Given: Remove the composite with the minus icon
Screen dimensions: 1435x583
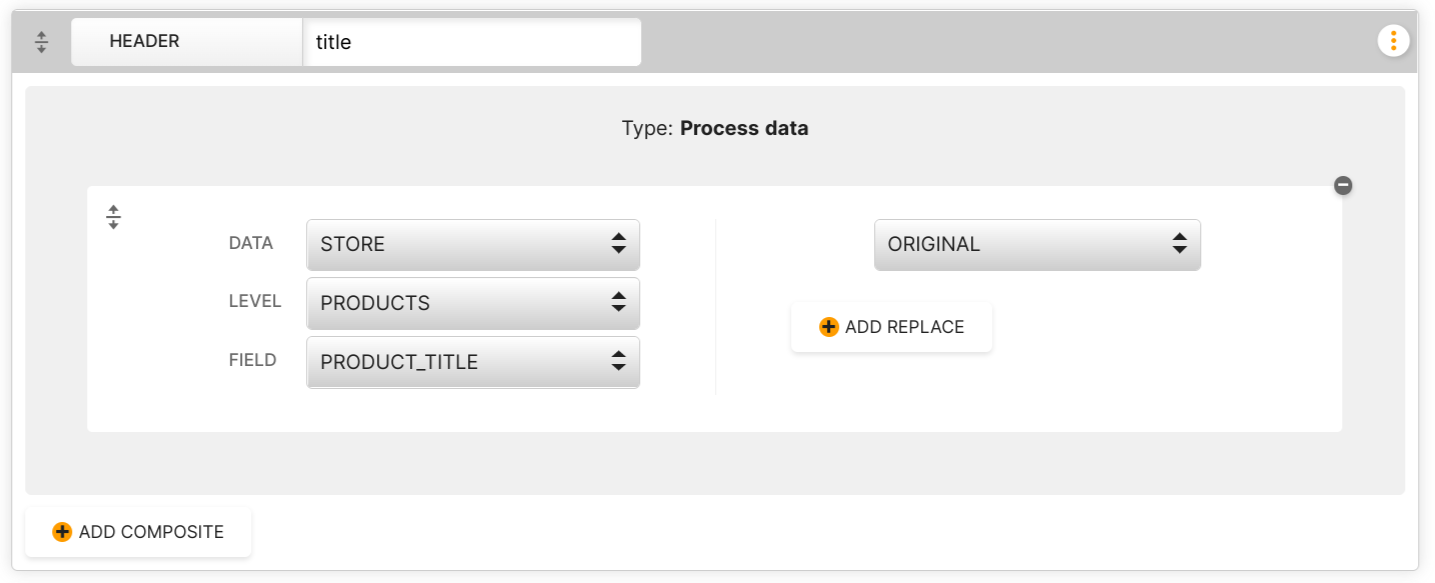Looking at the screenshot, I should [1343, 185].
